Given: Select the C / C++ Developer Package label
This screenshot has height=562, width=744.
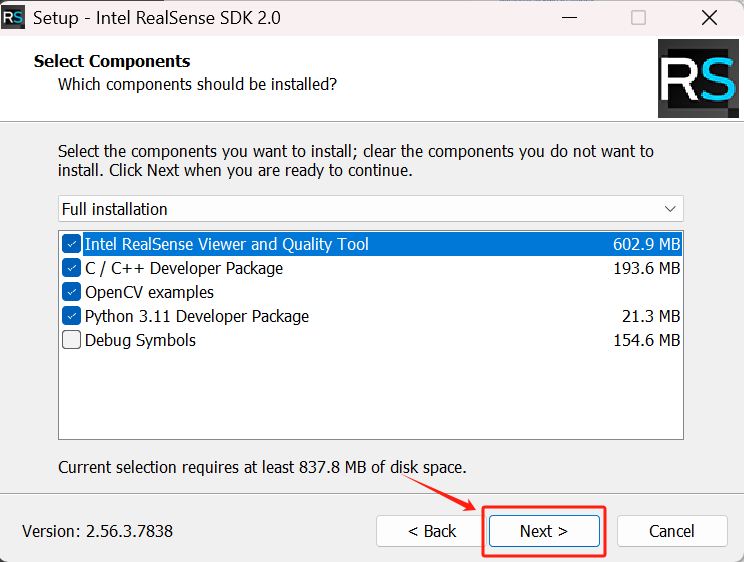Looking at the screenshot, I should (x=184, y=269).
